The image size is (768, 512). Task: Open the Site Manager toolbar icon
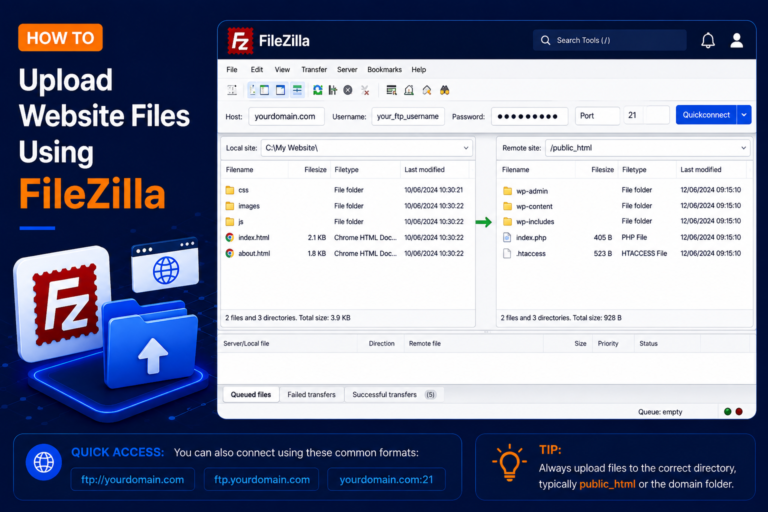coord(232,90)
